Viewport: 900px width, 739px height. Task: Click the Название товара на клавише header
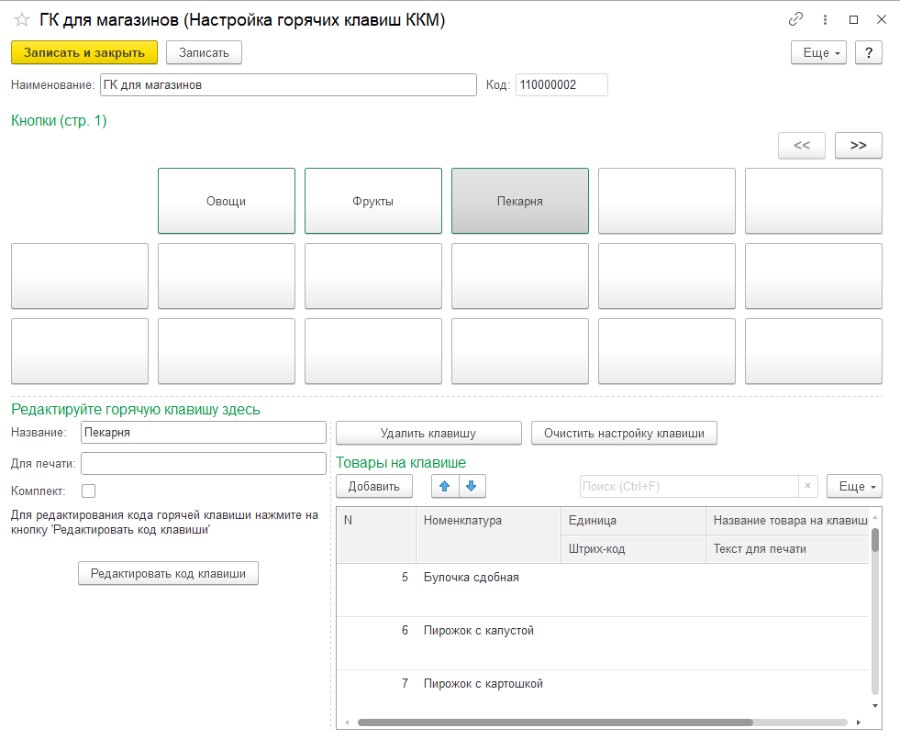pos(788,521)
